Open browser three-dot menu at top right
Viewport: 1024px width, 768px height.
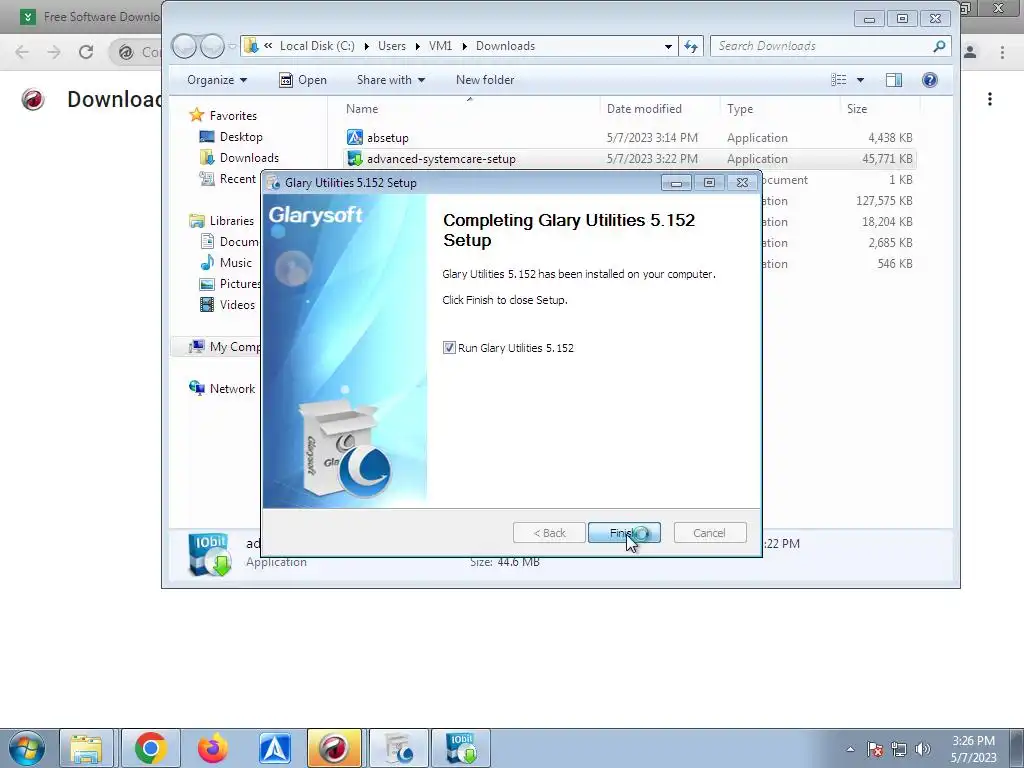pos(1002,52)
